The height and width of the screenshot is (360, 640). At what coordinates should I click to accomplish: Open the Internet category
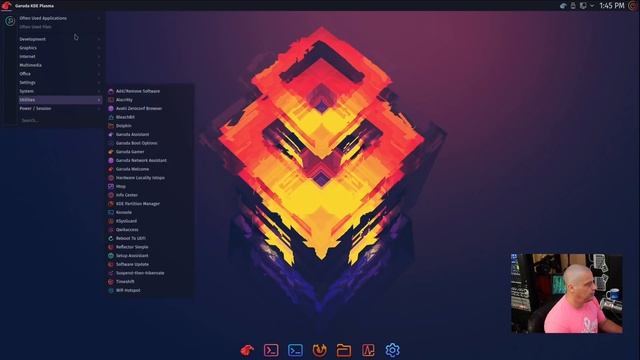click(60, 56)
